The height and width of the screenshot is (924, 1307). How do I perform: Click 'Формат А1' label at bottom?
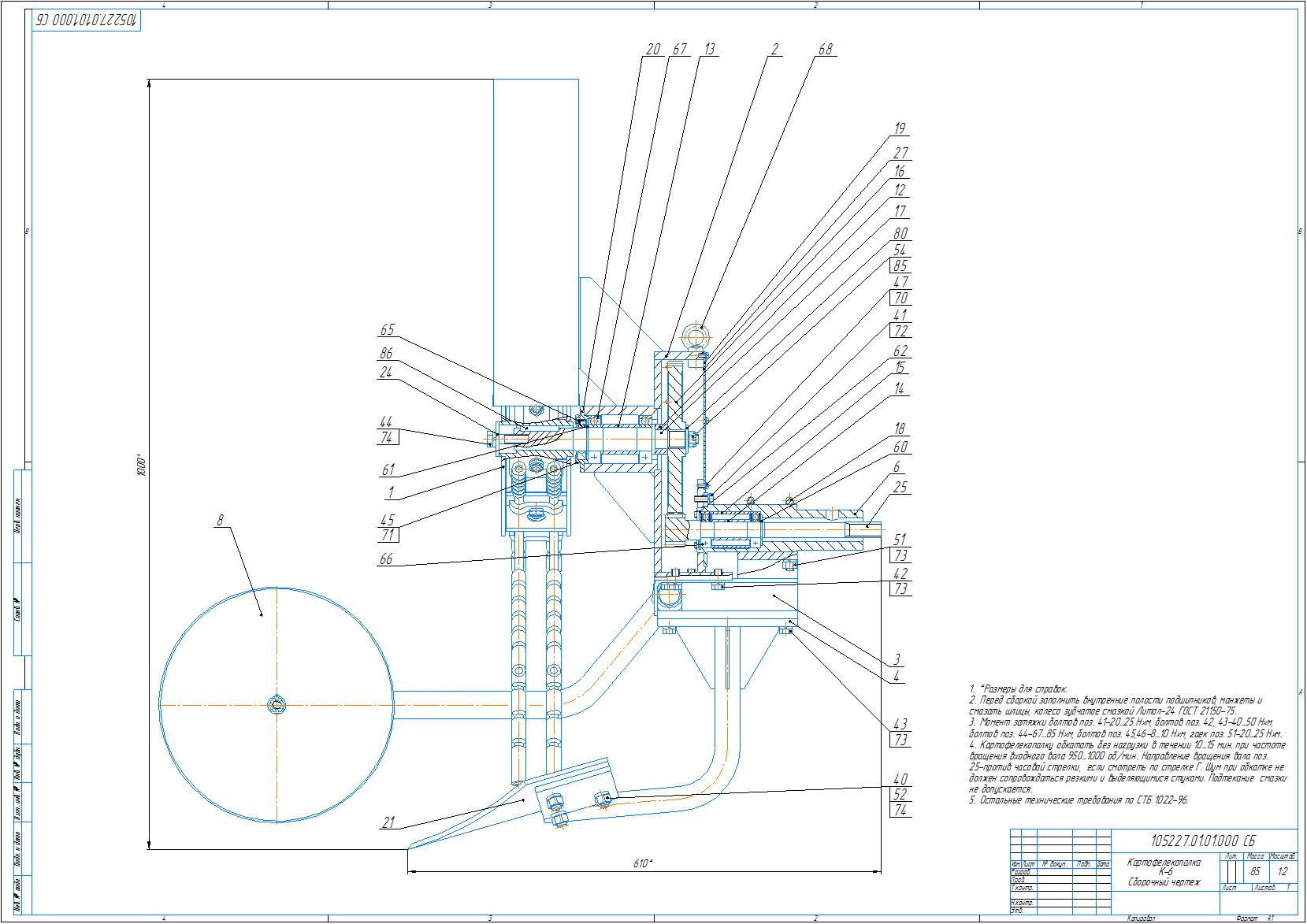[x=1256, y=918]
